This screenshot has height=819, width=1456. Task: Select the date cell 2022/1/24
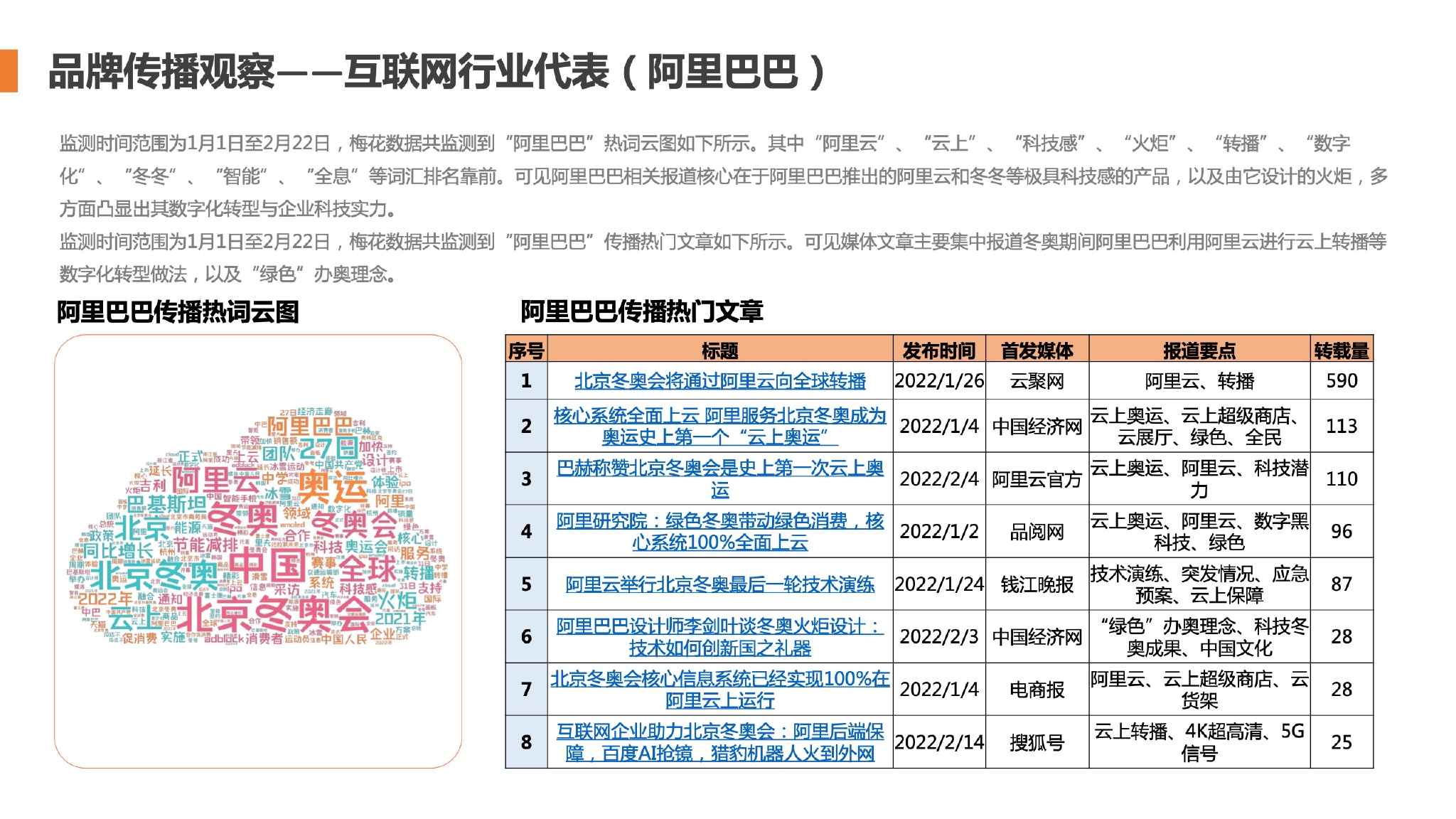coord(939,584)
